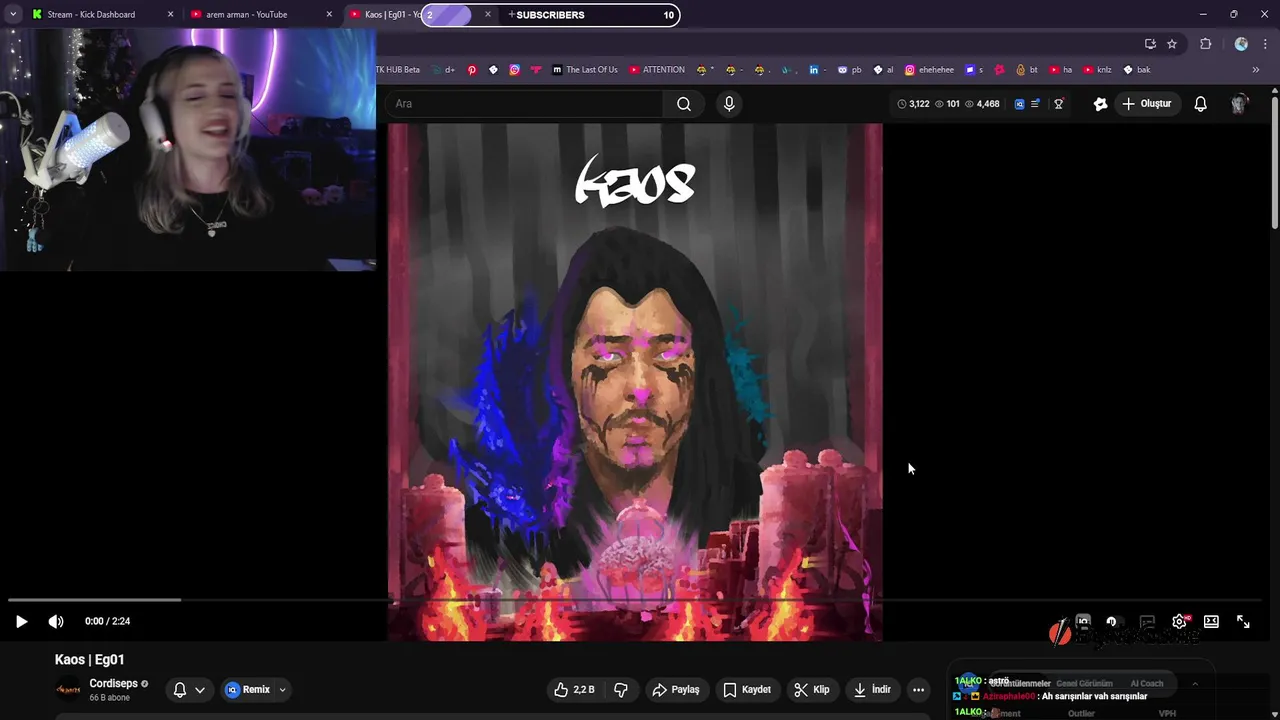Open the bak bookmark
The width and height of the screenshot is (1280, 720).
(x=1137, y=69)
